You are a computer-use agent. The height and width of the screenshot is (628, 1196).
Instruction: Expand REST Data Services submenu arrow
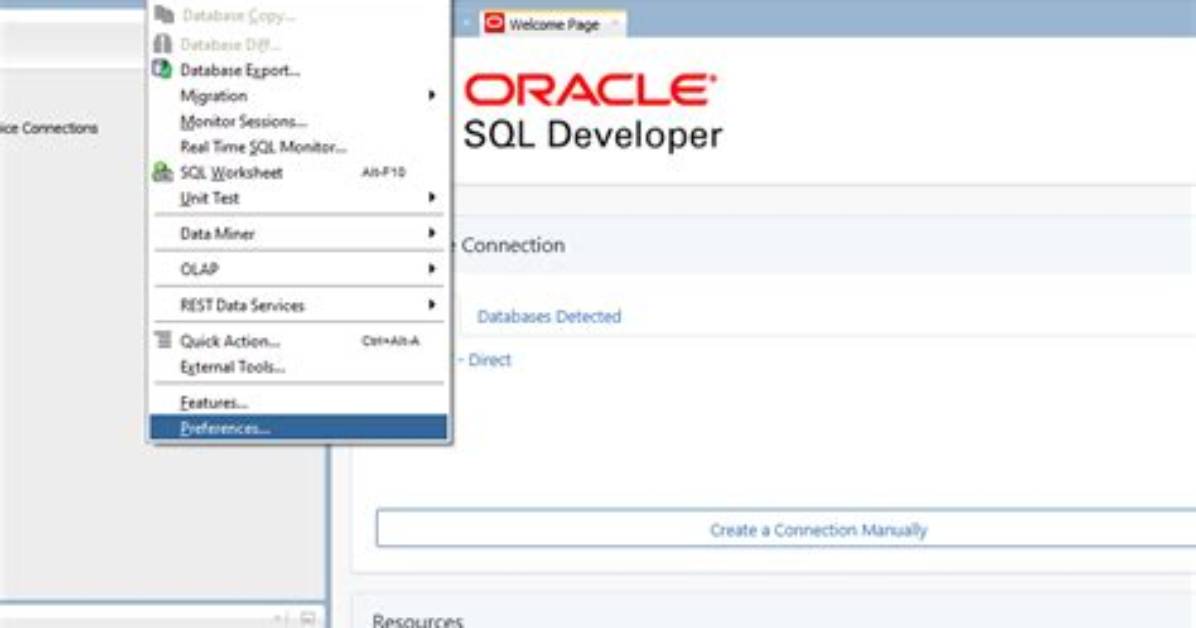(x=432, y=304)
